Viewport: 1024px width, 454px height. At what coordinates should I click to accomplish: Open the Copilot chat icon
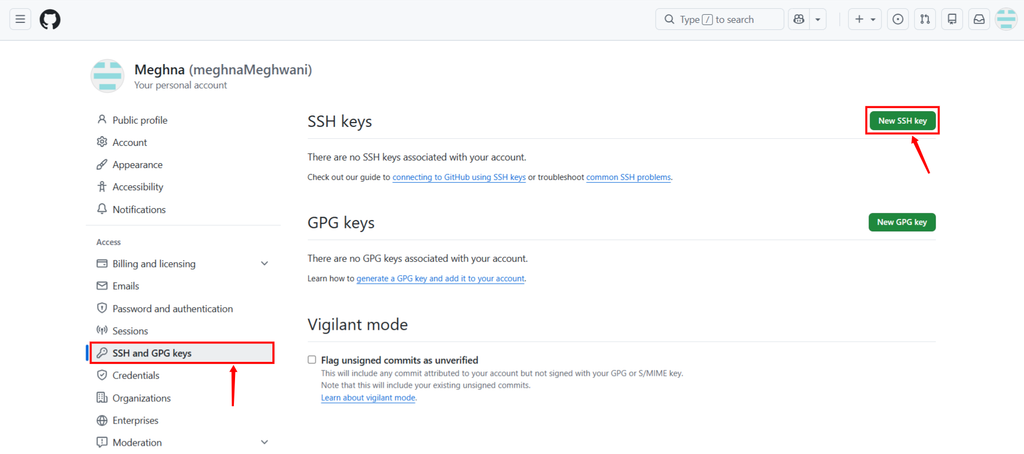coord(799,20)
